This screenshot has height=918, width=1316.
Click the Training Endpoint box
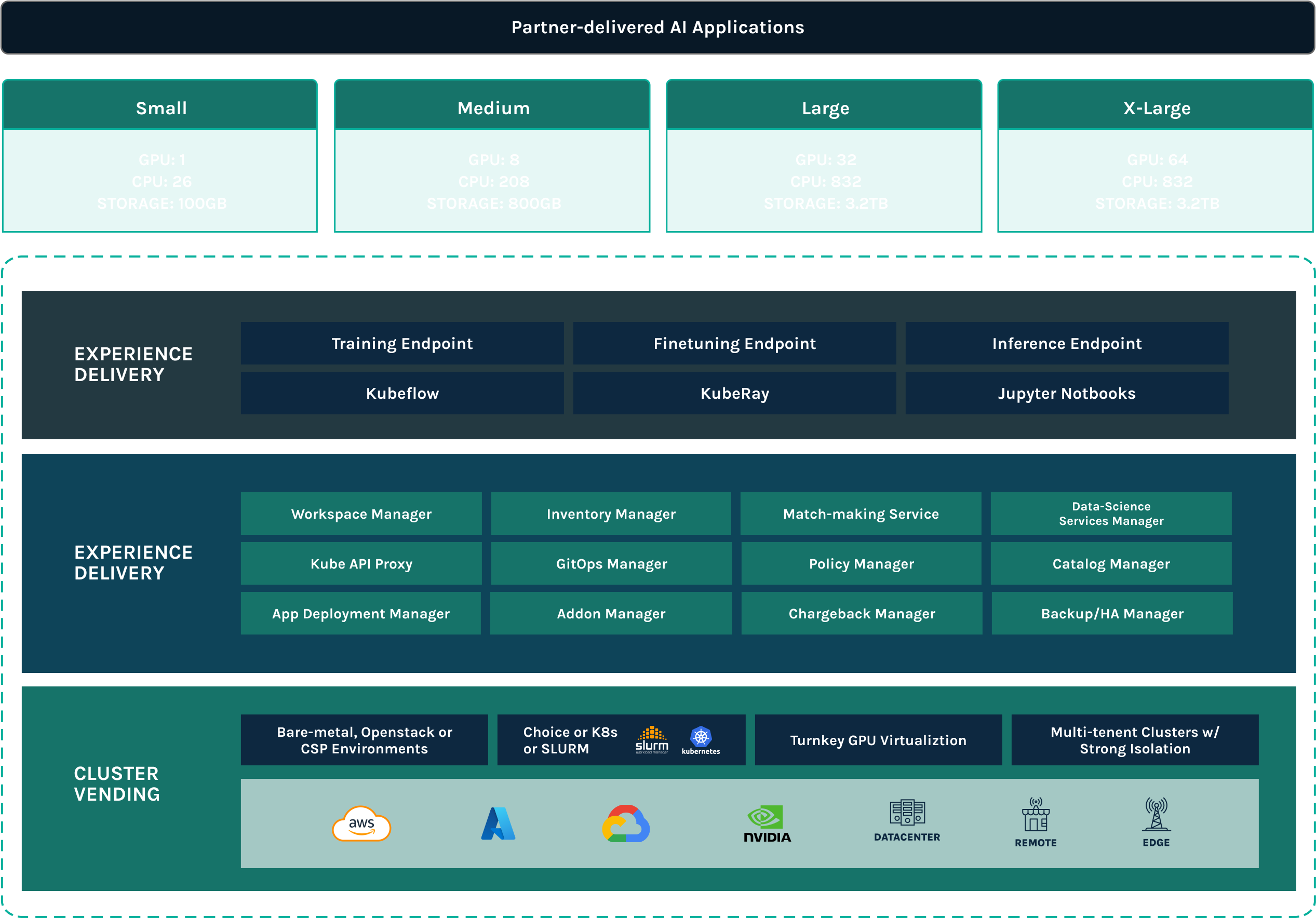[402, 343]
